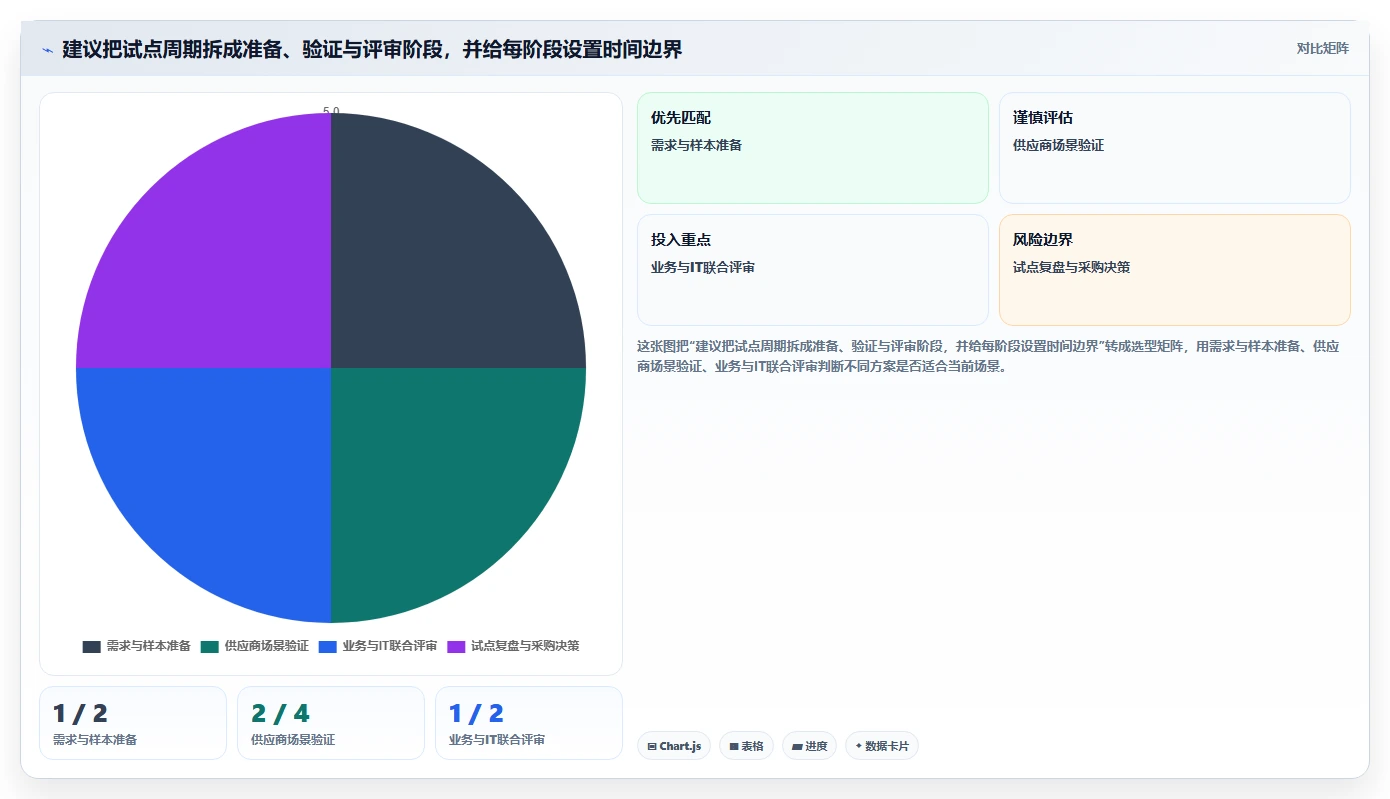Click icon inside Chart.js tag
The width and height of the screenshot is (1390, 799).
(x=652, y=746)
